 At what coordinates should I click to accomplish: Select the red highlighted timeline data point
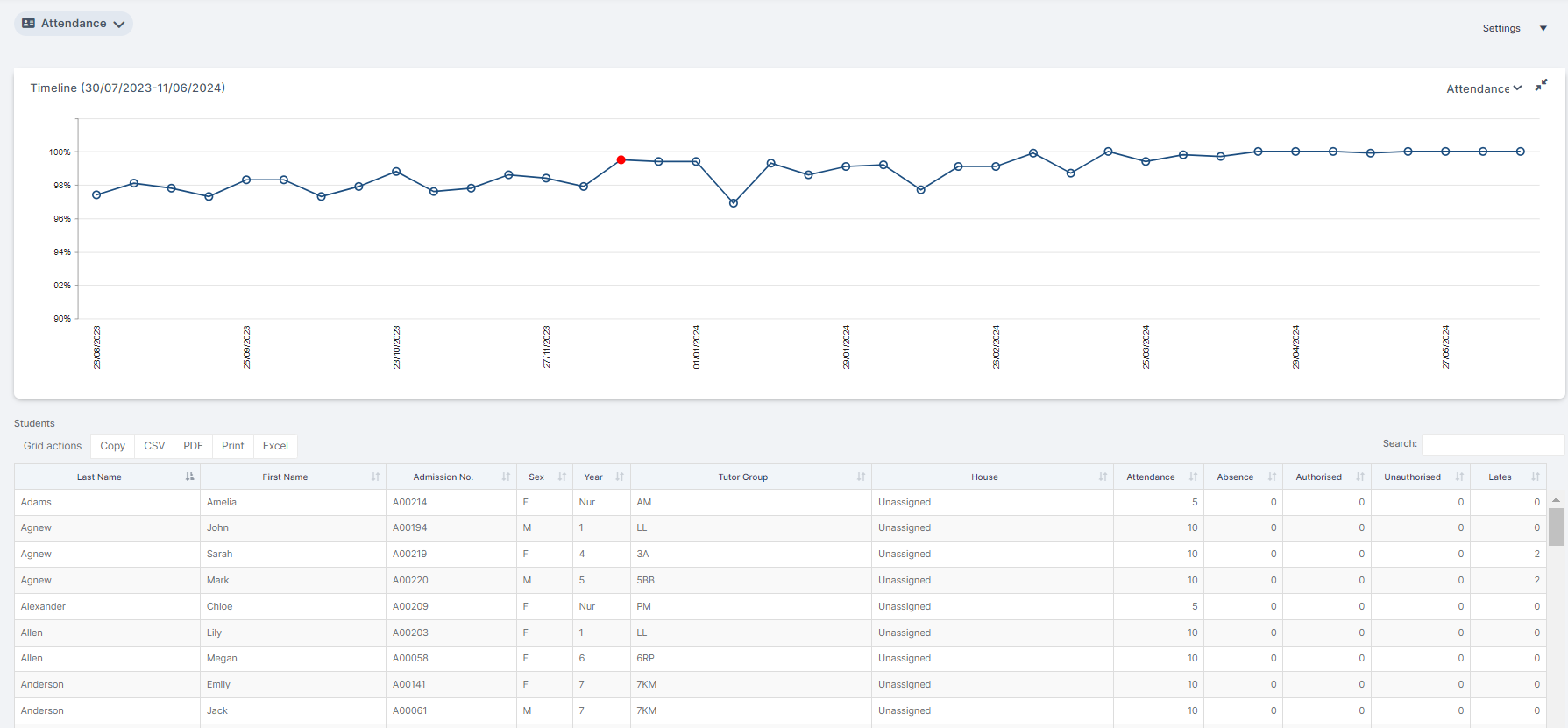(621, 159)
